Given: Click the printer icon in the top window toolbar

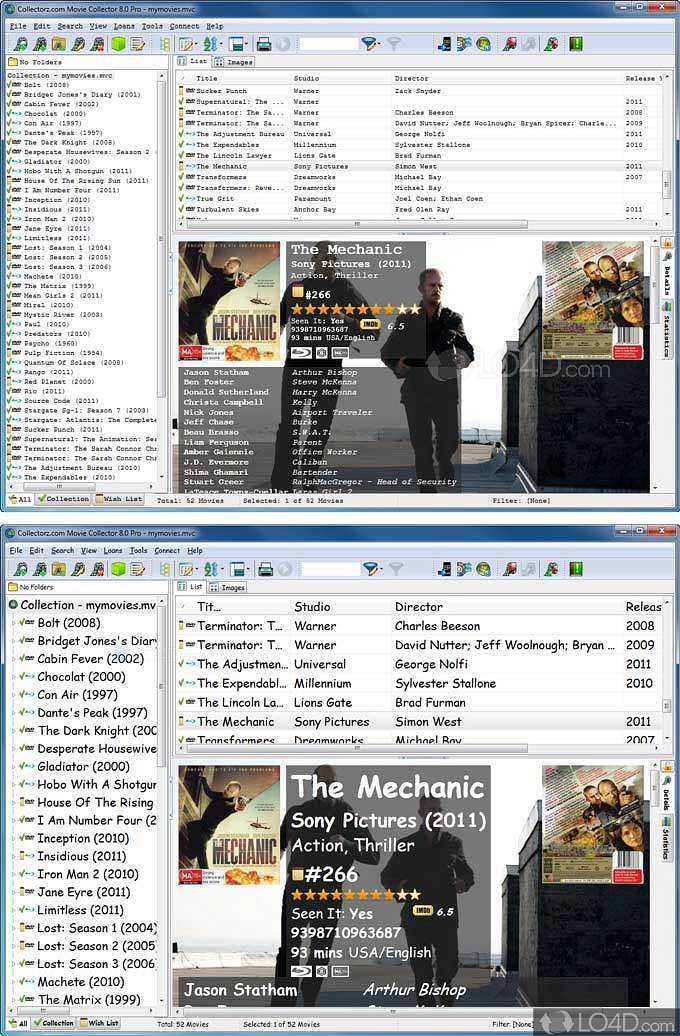Looking at the screenshot, I should coord(264,44).
